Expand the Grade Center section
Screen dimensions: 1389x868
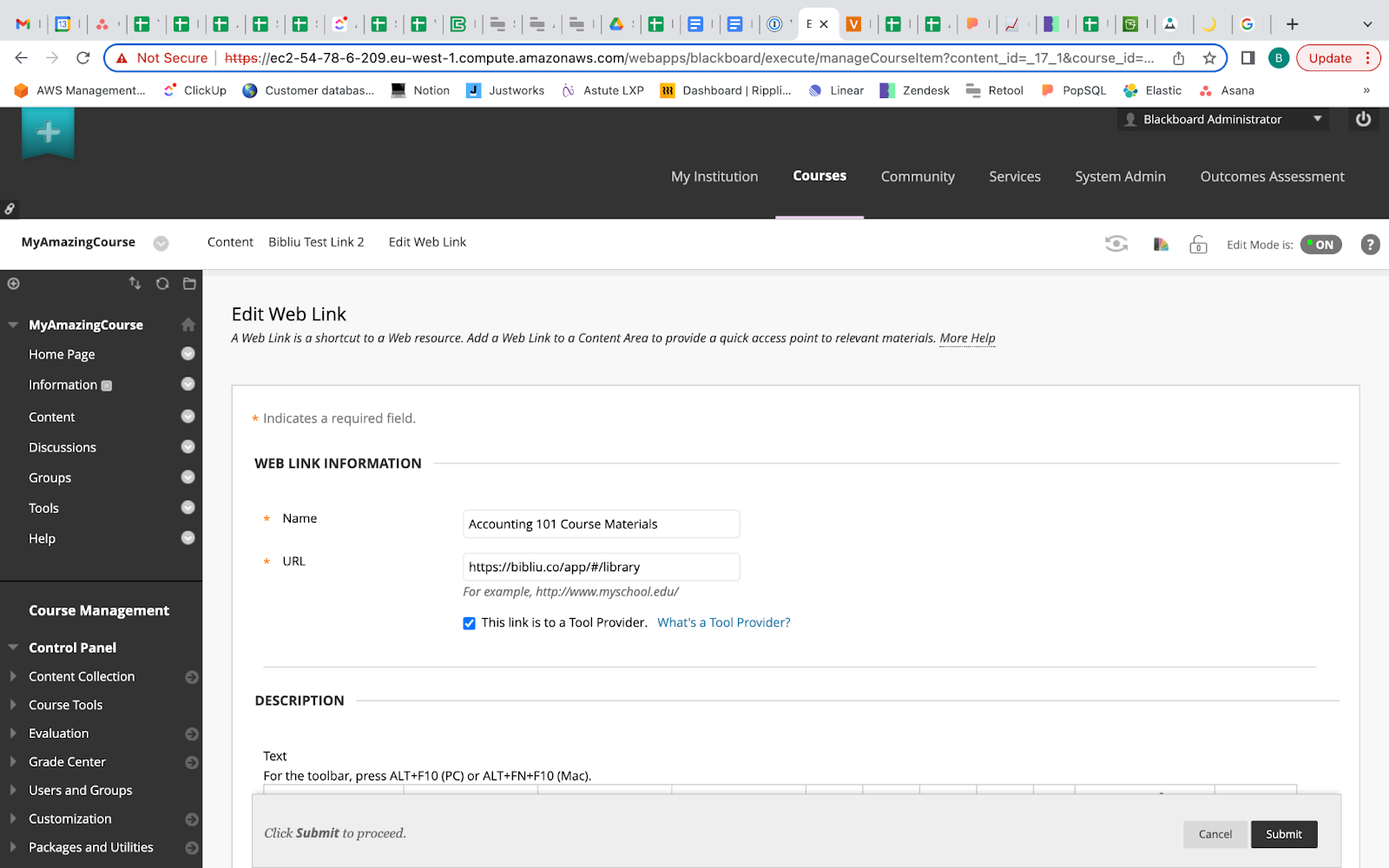point(67,762)
